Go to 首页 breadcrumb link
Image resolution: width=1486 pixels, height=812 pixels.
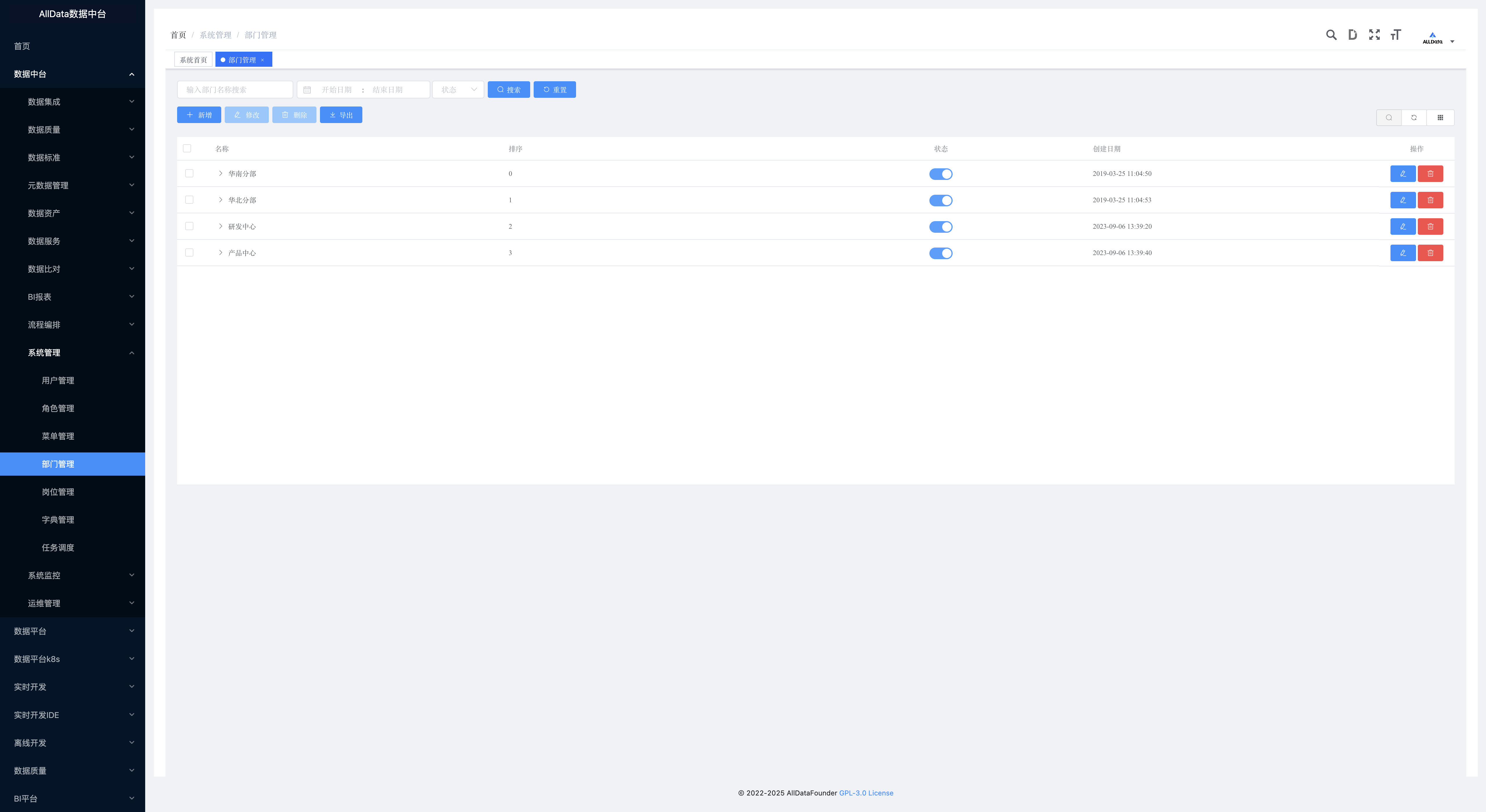point(178,35)
